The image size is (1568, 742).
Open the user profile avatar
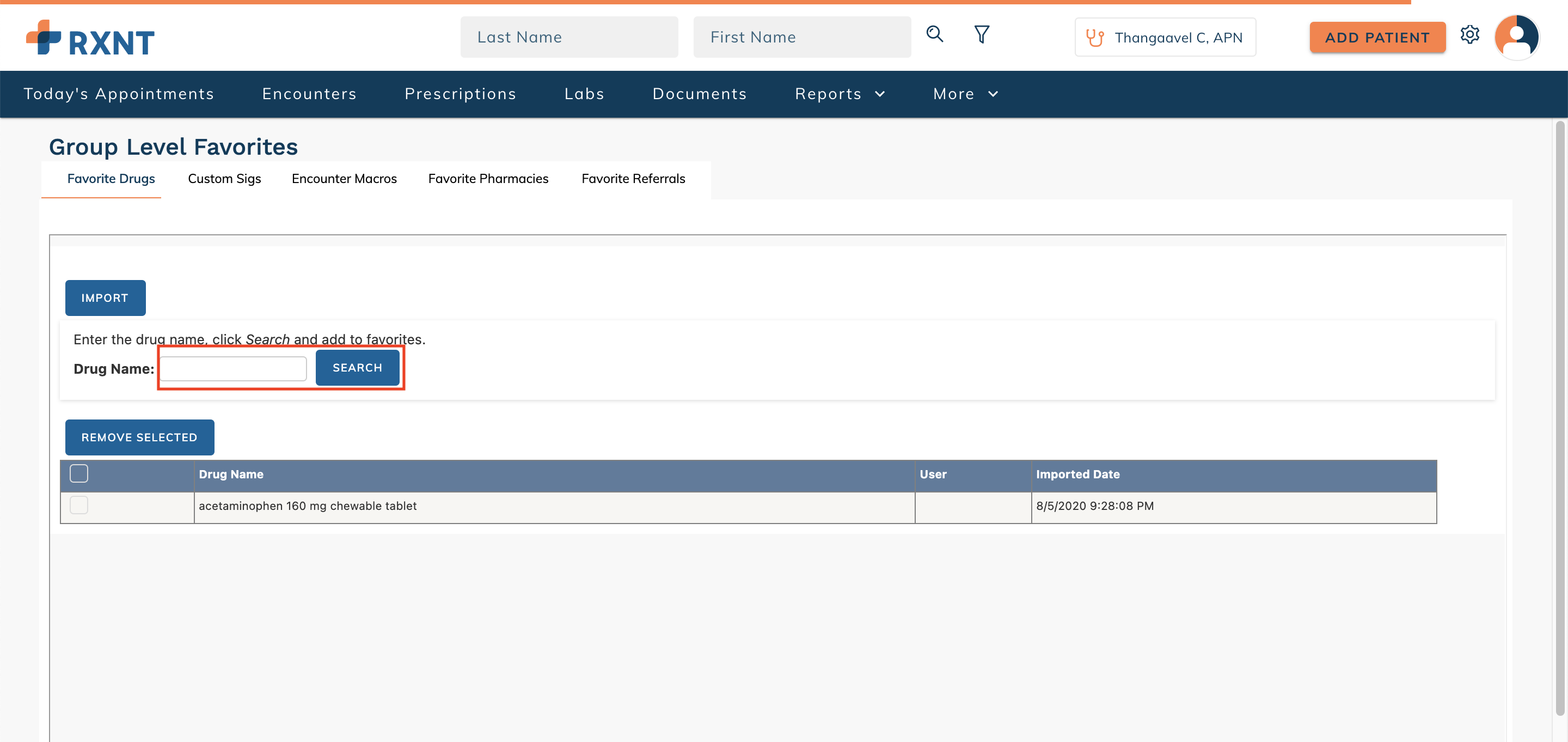pos(1516,37)
